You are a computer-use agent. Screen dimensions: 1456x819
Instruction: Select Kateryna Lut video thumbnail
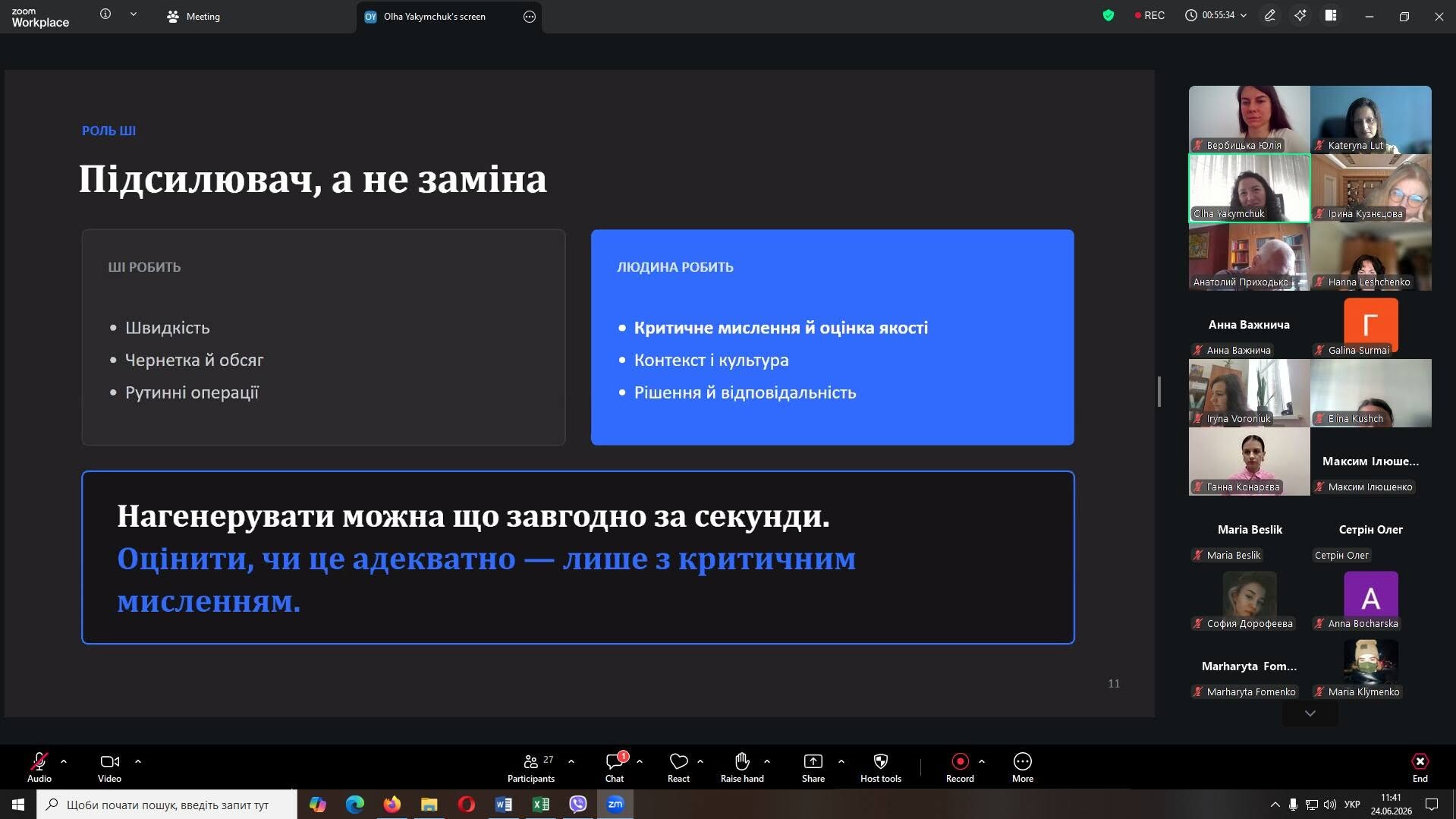pyautogui.click(x=1370, y=119)
